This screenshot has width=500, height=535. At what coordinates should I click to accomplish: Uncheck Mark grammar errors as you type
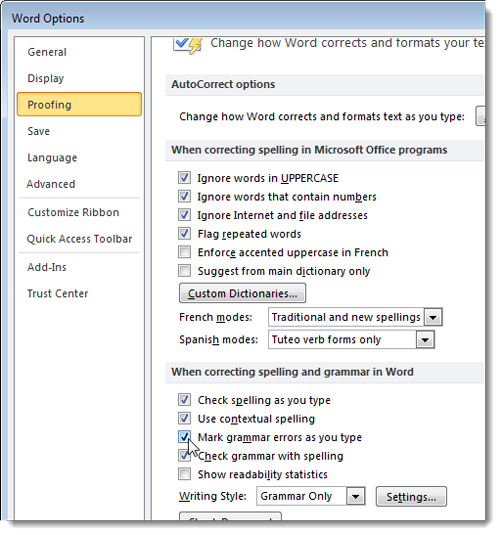tap(184, 437)
